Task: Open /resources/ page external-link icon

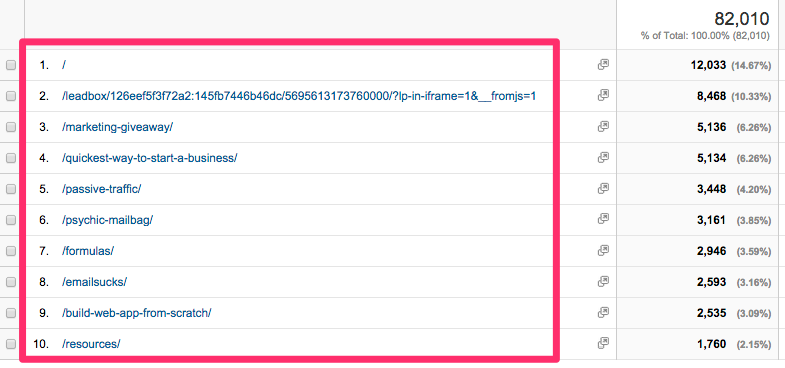Action: (x=603, y=343)
